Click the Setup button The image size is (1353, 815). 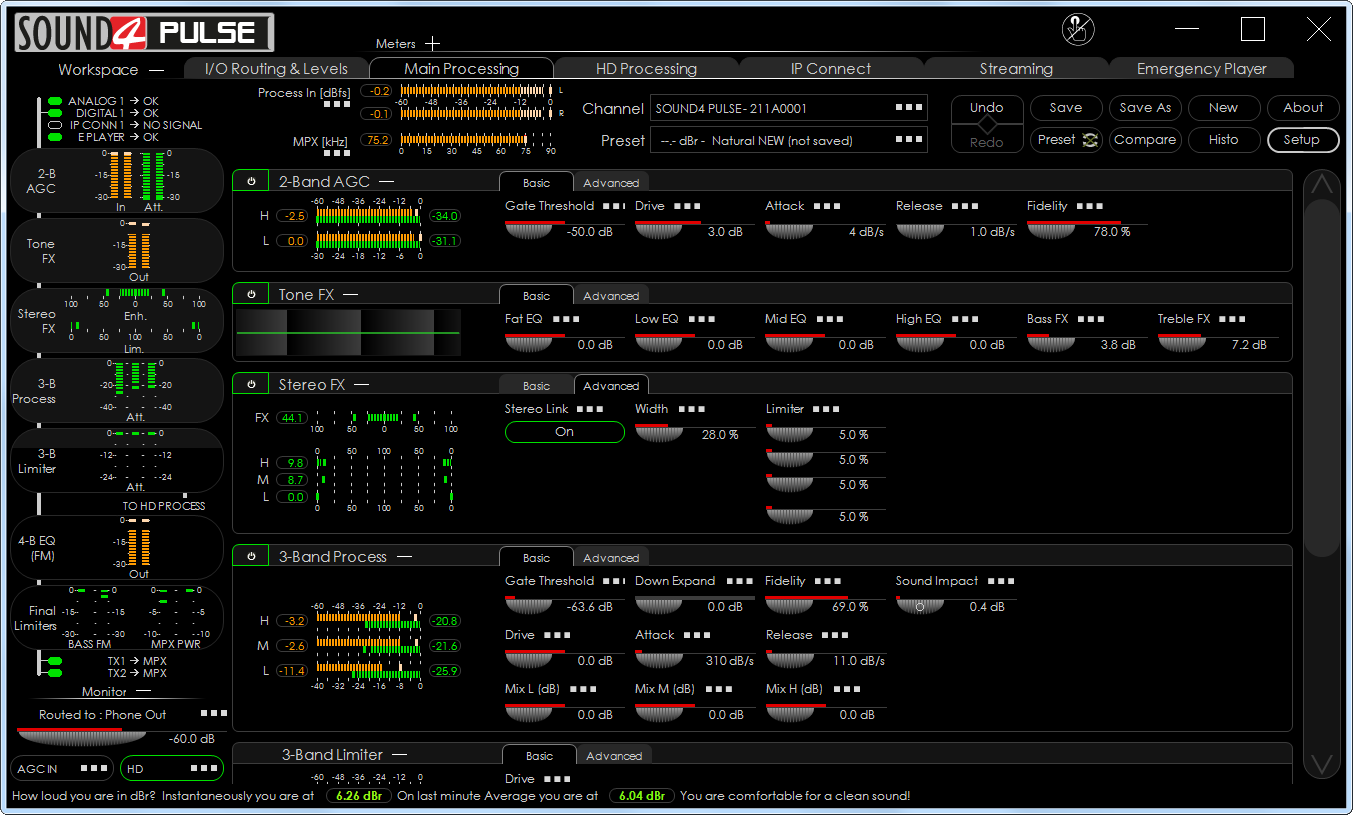pyautogui.click(x=1302, y=140)
